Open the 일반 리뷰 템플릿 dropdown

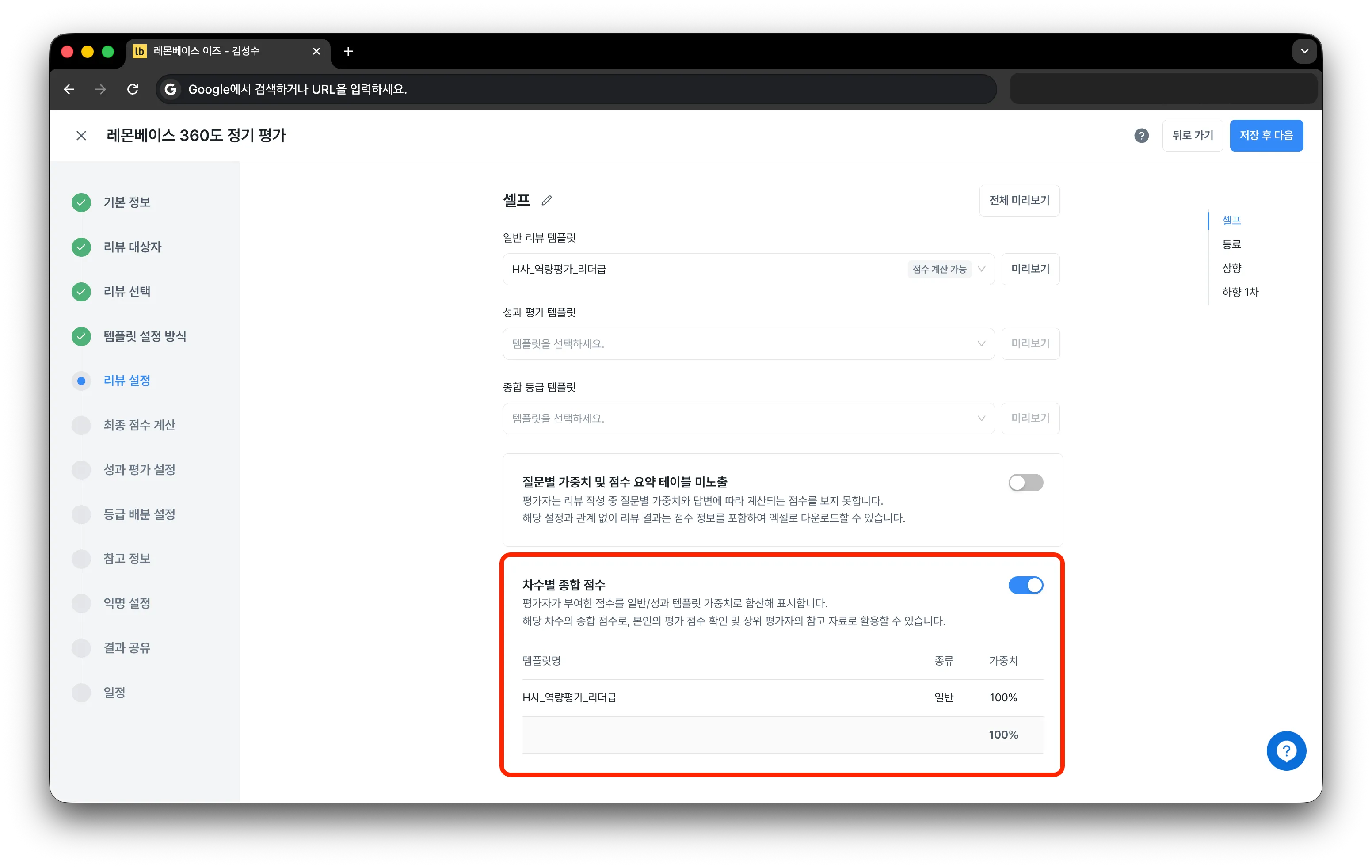(x=748, y=270)
